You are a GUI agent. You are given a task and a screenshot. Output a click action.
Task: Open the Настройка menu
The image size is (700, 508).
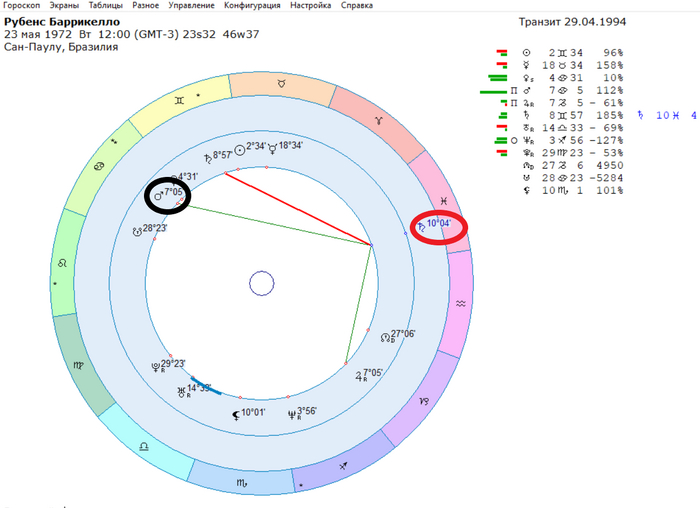[311, 5]
